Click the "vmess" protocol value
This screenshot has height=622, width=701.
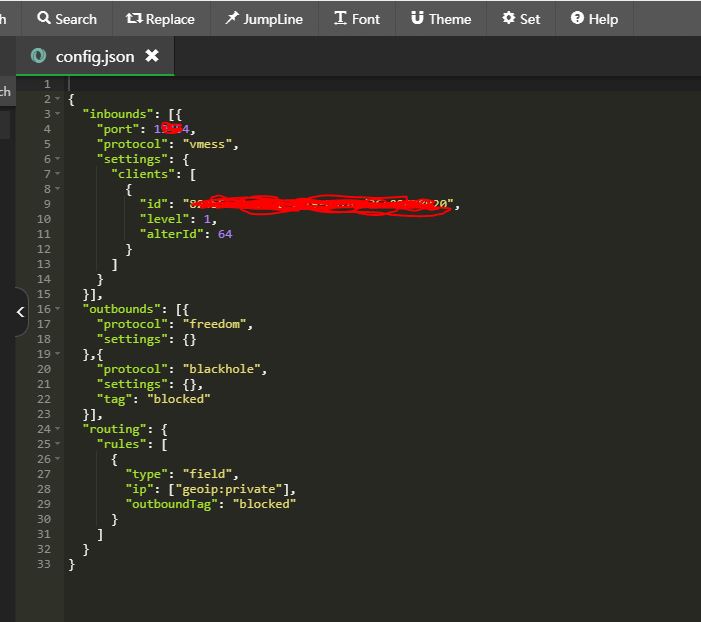tap(207, 144)
